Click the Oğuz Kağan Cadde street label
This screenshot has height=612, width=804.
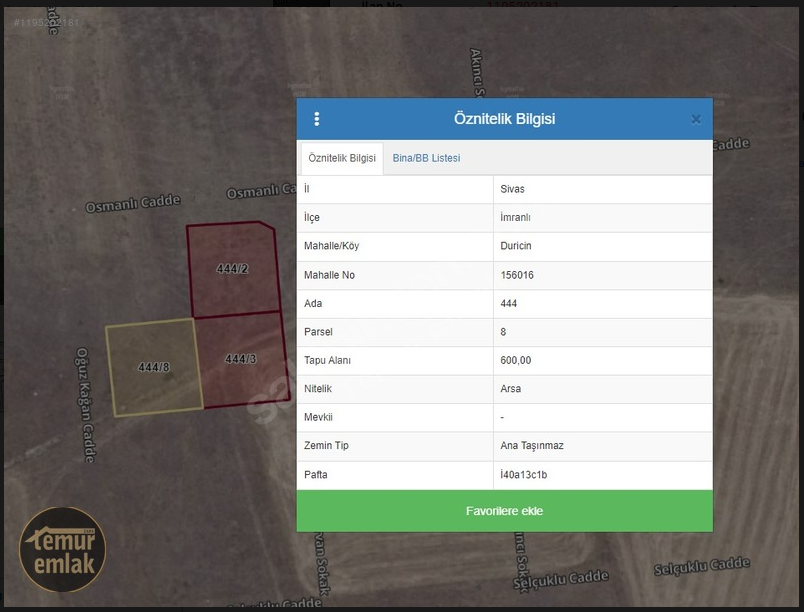[86, 404]
